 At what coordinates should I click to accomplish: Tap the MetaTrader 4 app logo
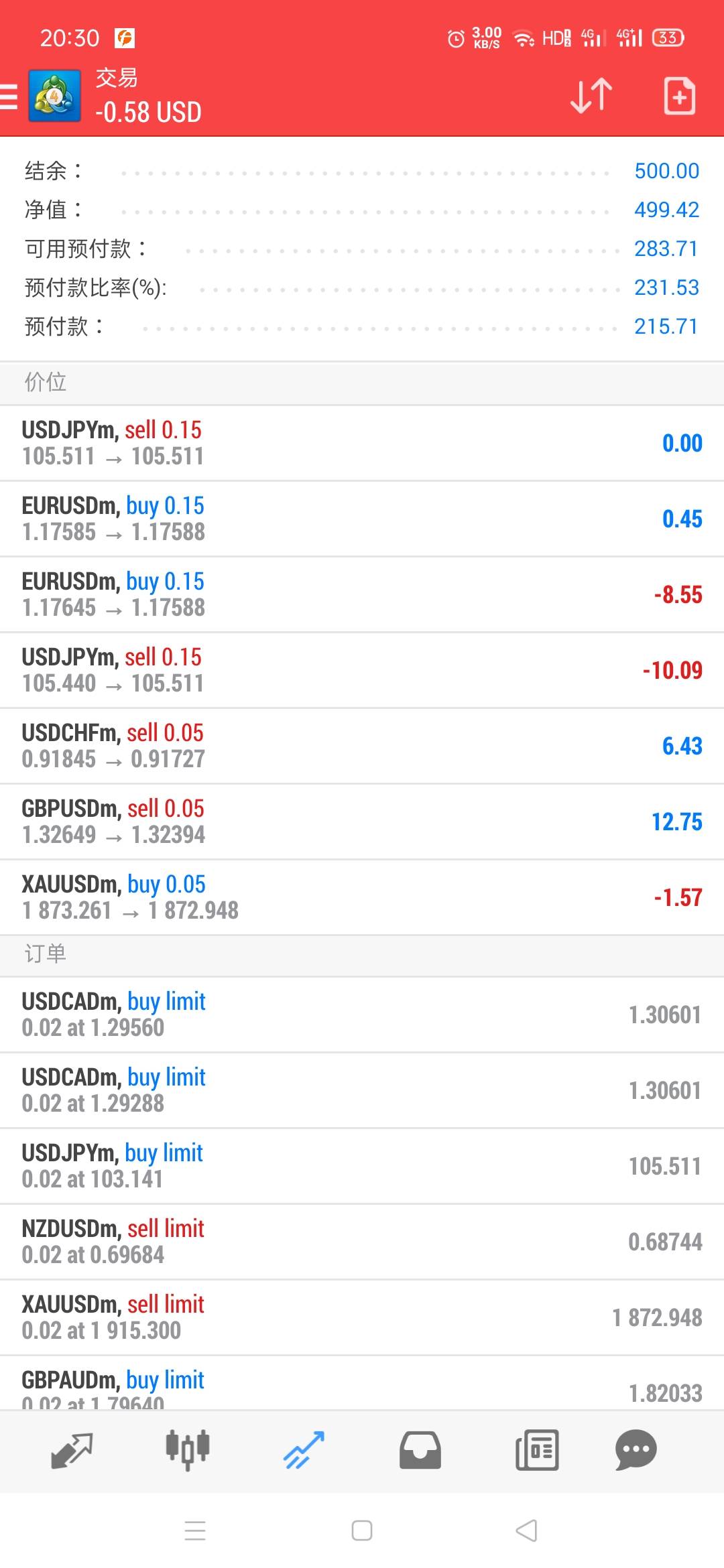point(54,96)
